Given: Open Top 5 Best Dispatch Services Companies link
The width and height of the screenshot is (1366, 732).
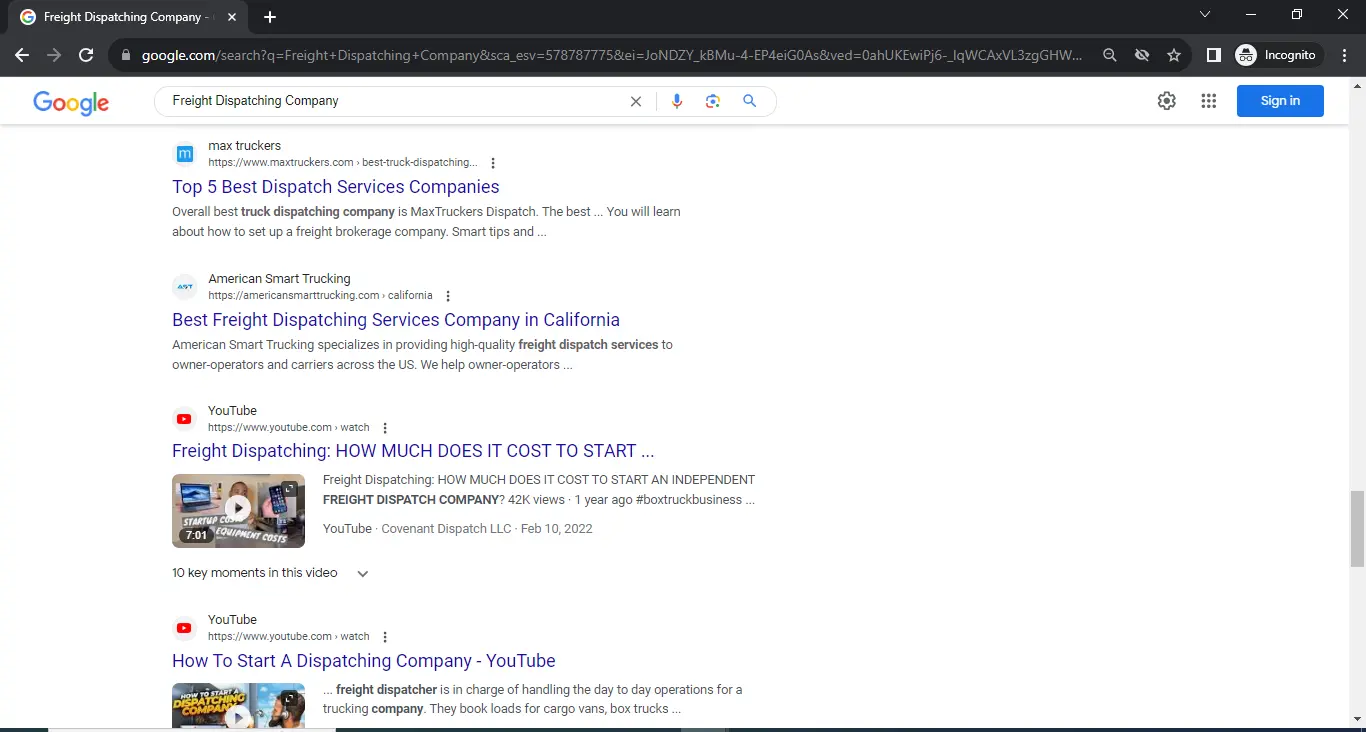Looking at the screenshot, I should [x=335, y=187].
